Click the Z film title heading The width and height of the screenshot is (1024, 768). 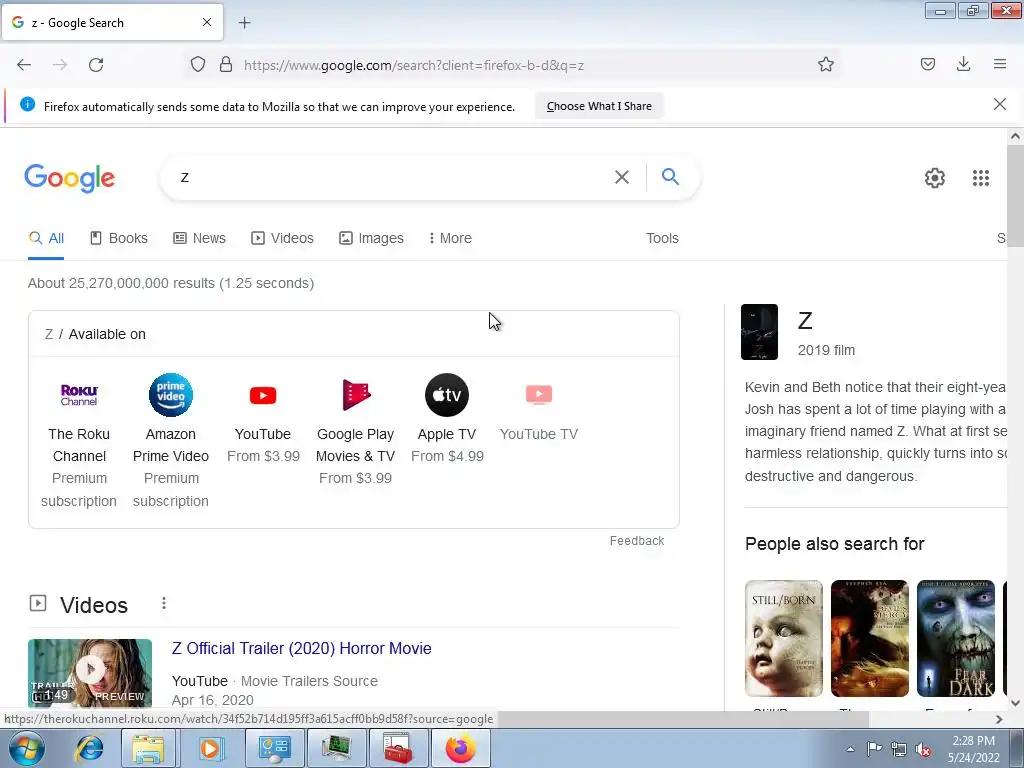[805, 321]
